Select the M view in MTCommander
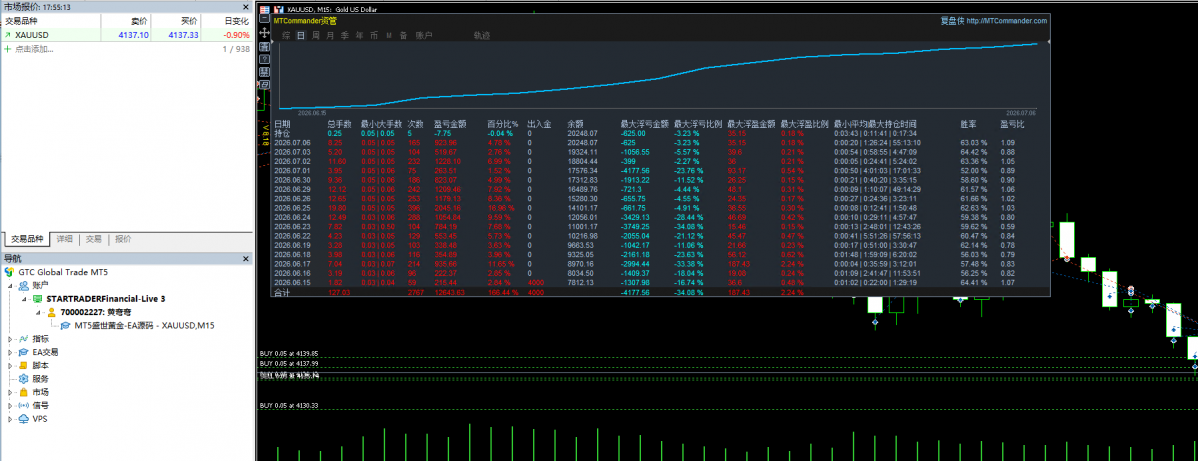The height and width of the screenshot is (461, 1198). pyautogui.click(x=389, y=35)
